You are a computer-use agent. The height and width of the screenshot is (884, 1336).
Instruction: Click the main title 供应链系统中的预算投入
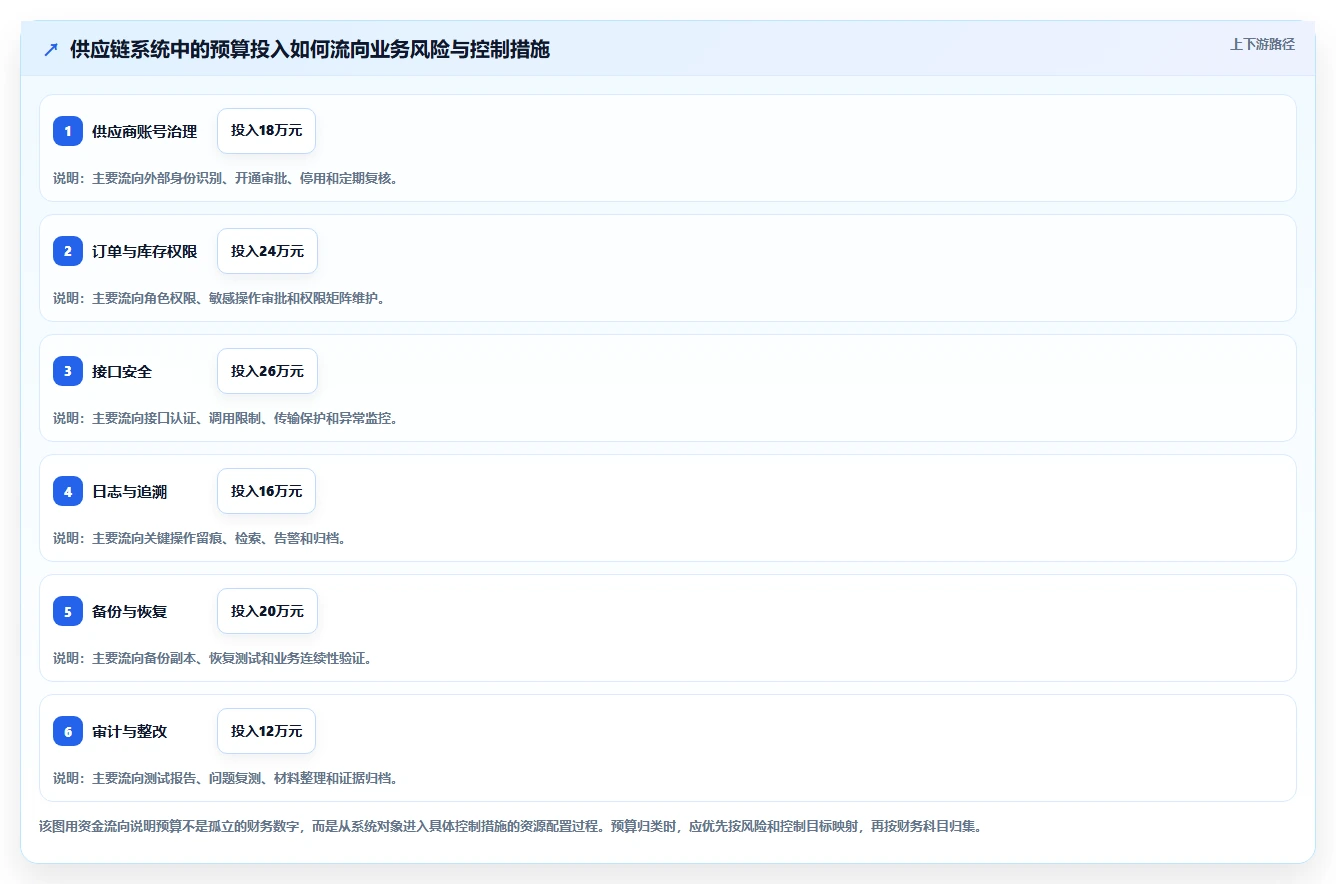tap(310, 50)
